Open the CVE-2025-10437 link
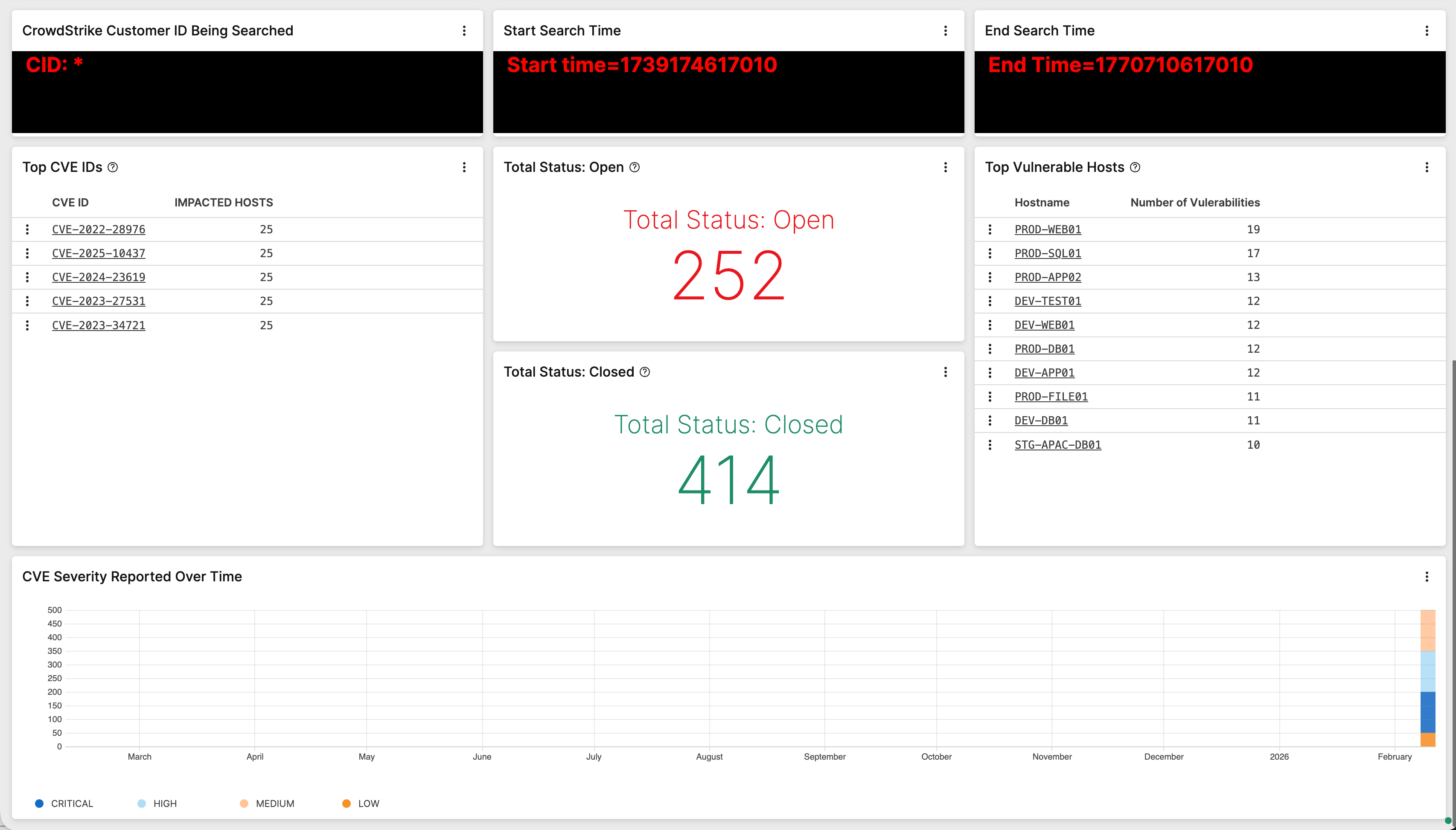1456x830 pixels. (98, 253)
